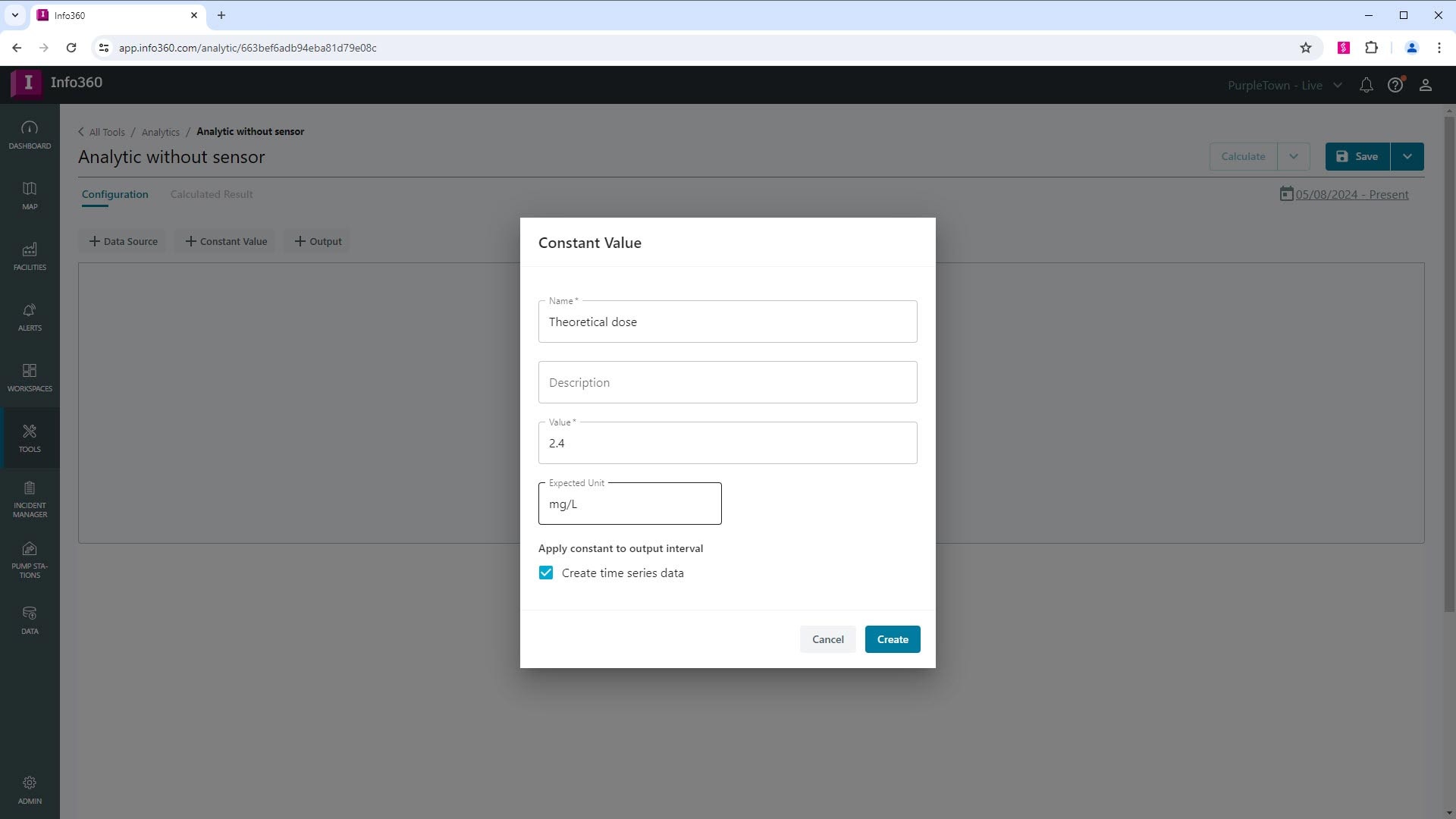Switch to the Calculated Result tab

click(x=212, y=195)
